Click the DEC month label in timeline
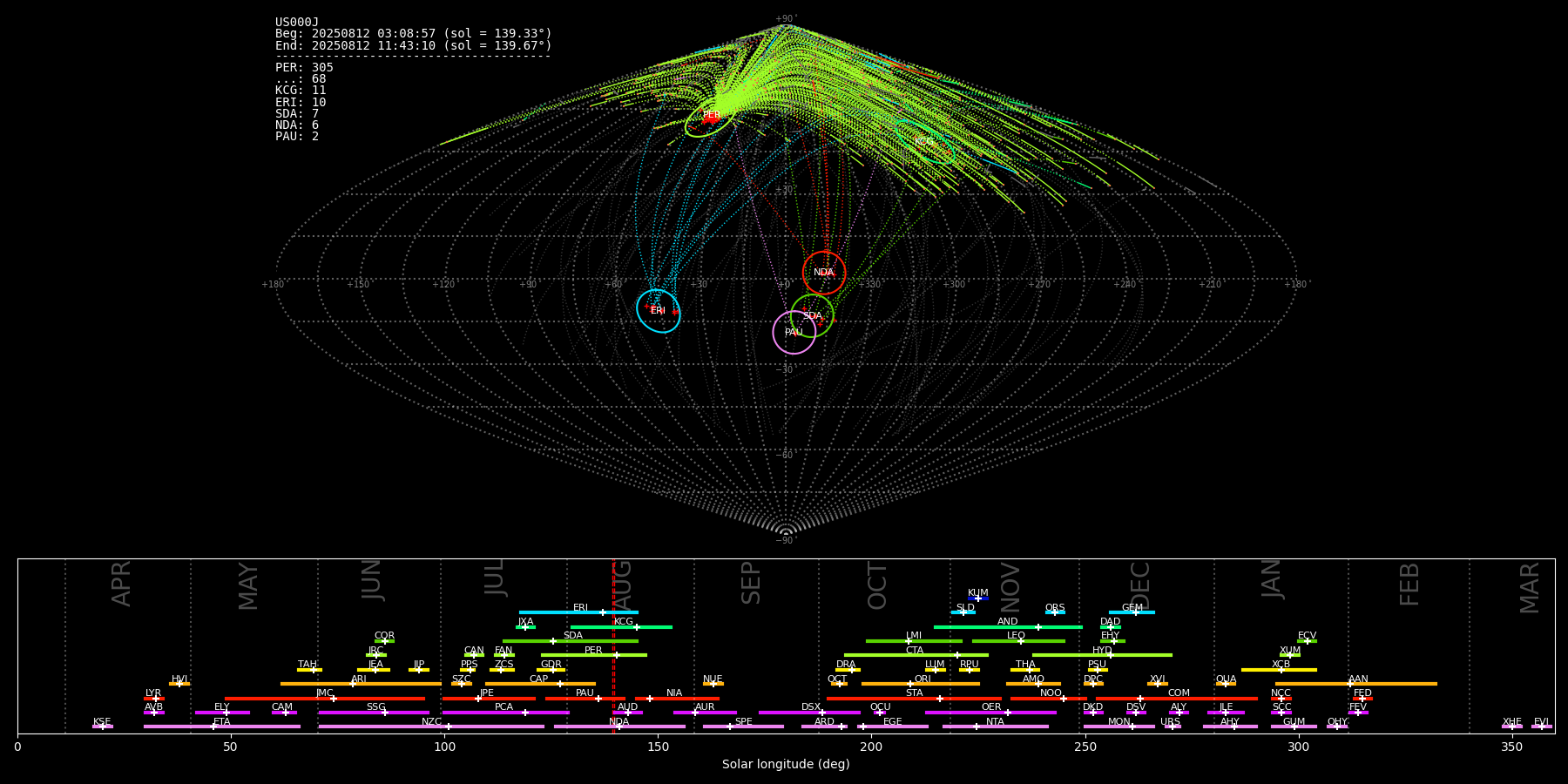Image resolution: width=1568 pixels, height=784 pixels. tap(1139, 585)
